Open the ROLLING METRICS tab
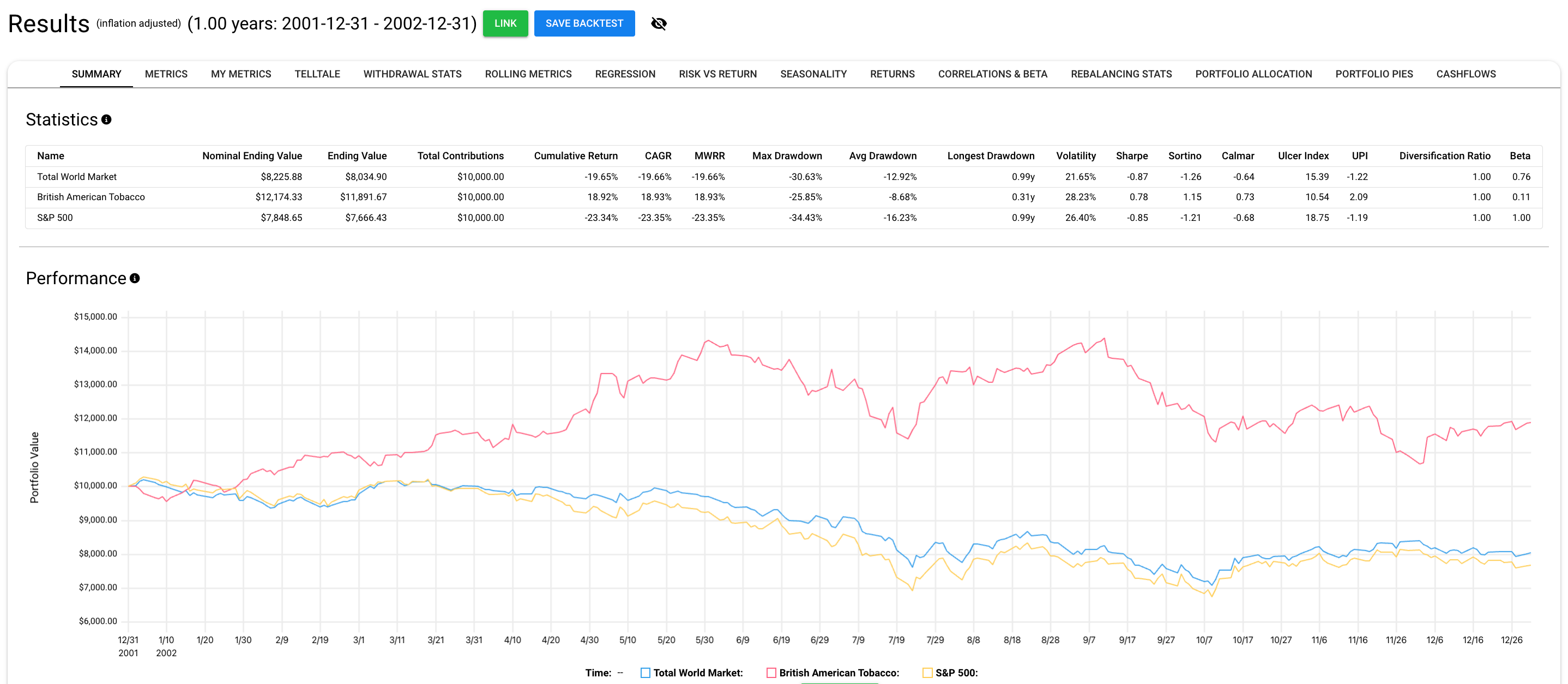This screenshot has width=1568, height=684. point(528,74)
